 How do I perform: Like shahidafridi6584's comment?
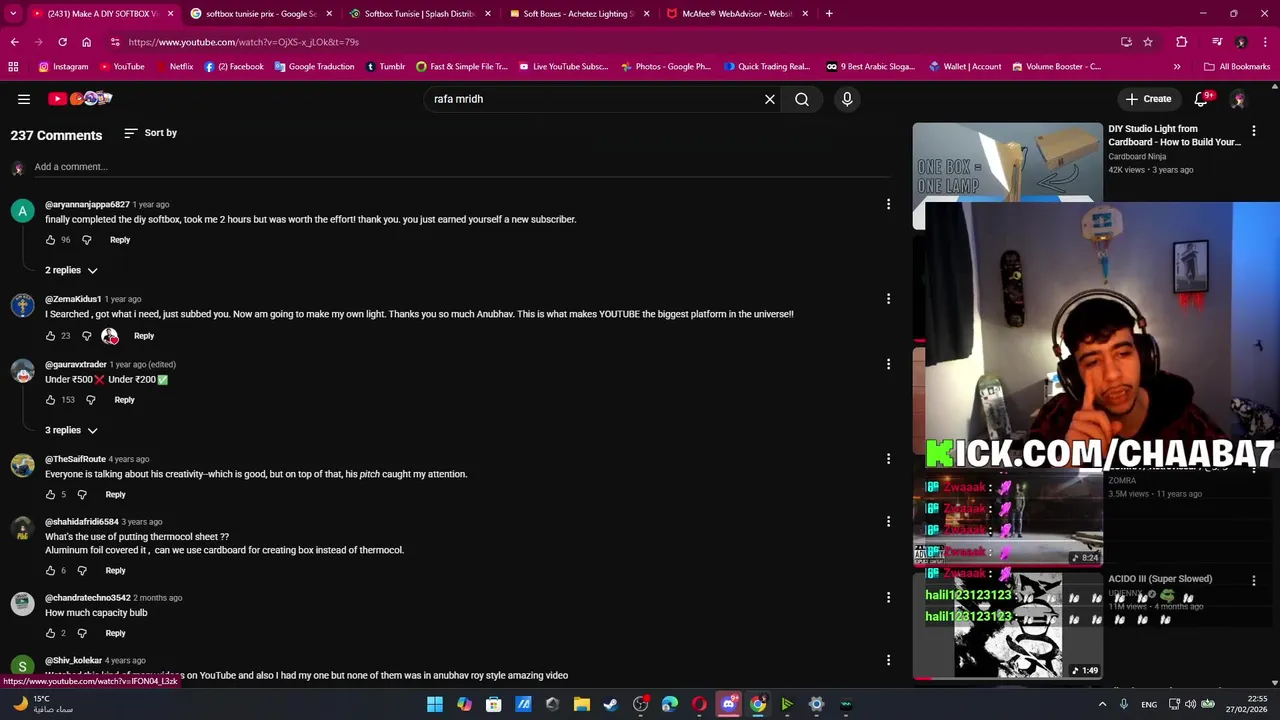pos(50,571)
